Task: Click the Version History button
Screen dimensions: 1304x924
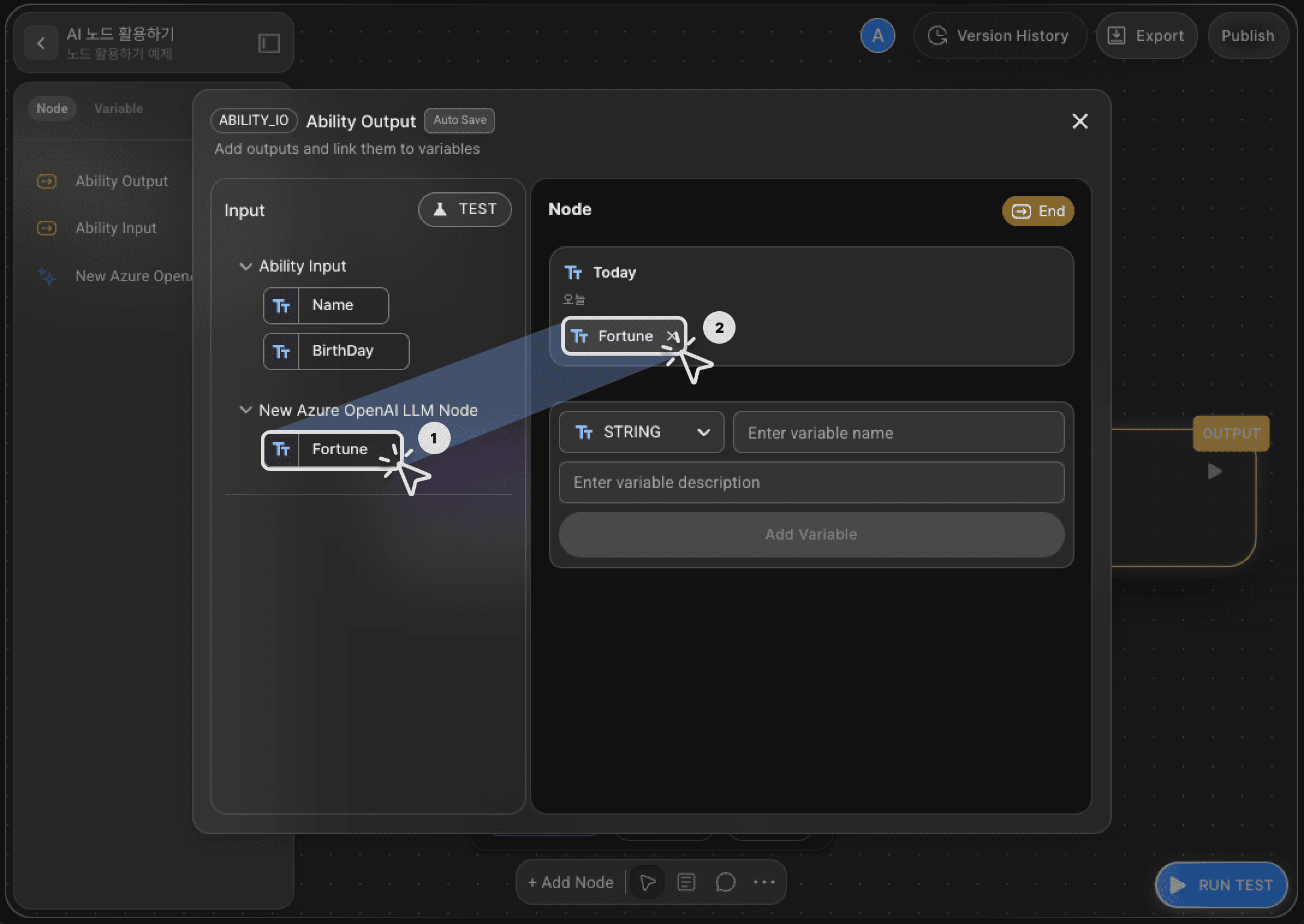Action: point(999,36)
